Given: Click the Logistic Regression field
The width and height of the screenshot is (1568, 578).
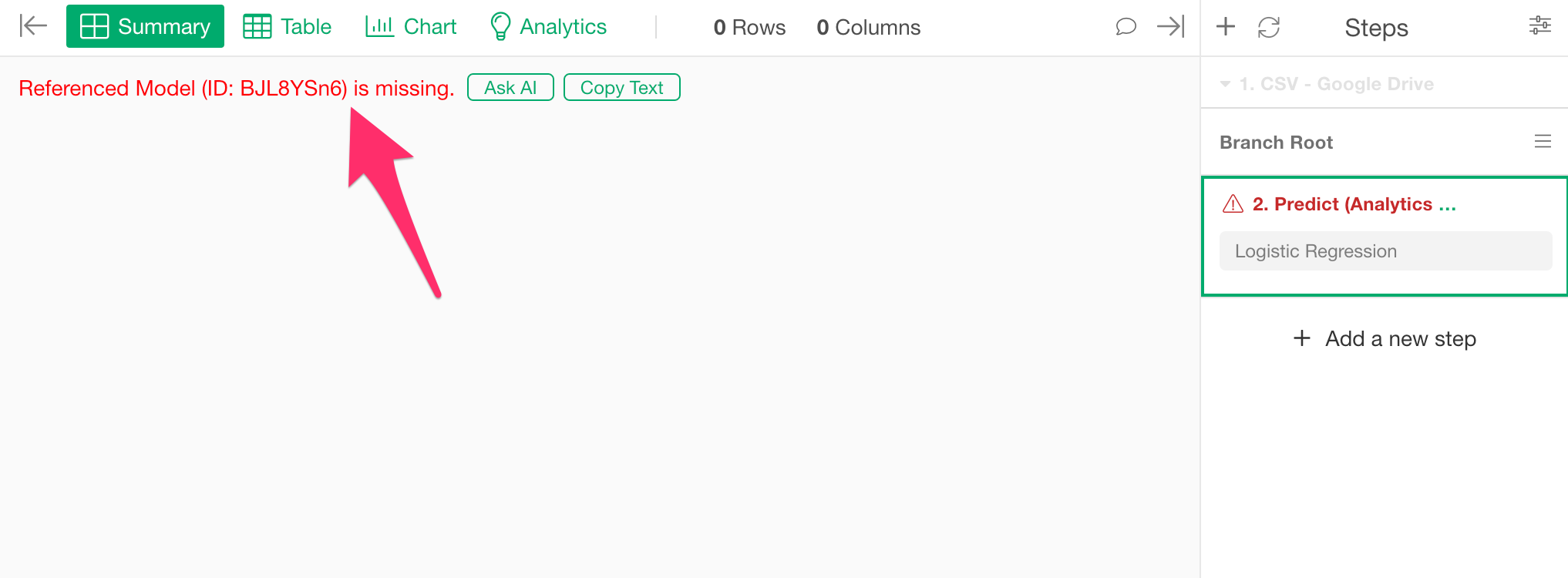Looking at the screenshot, I should pyautogui.click(x=1385, y=251).
